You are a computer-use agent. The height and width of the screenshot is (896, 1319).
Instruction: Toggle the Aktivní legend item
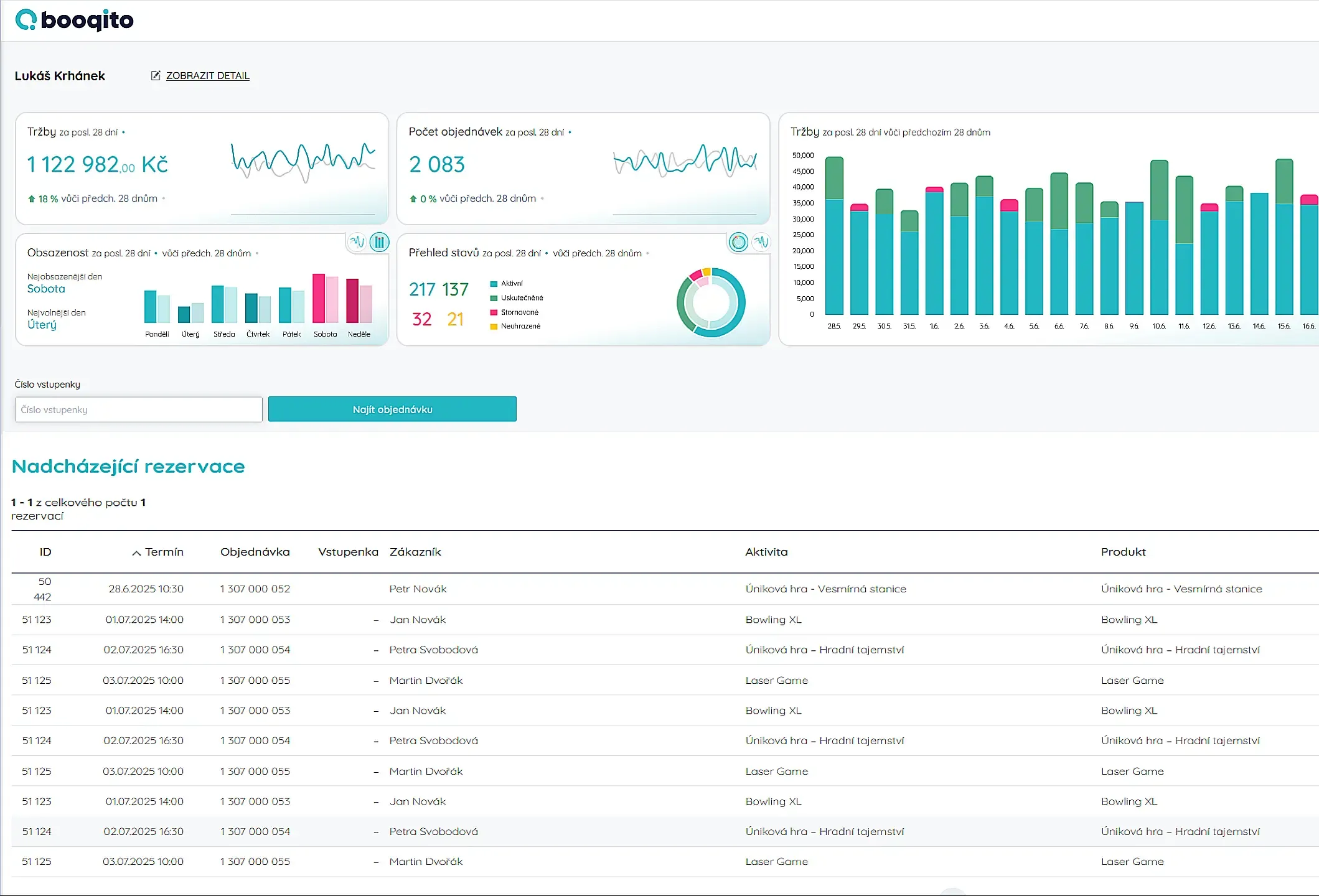coord(510,283)
